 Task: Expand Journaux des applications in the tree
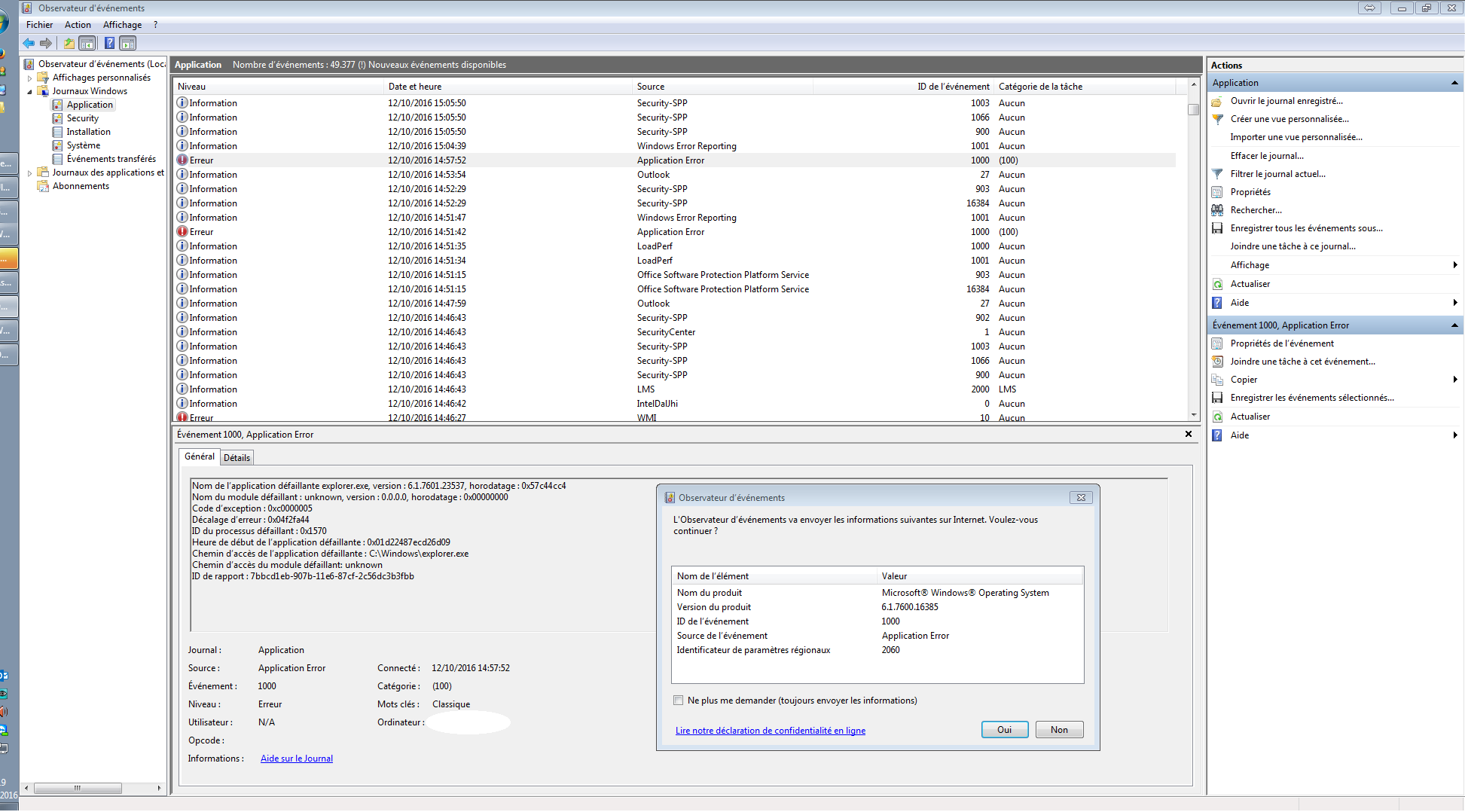tap(29, 172)
